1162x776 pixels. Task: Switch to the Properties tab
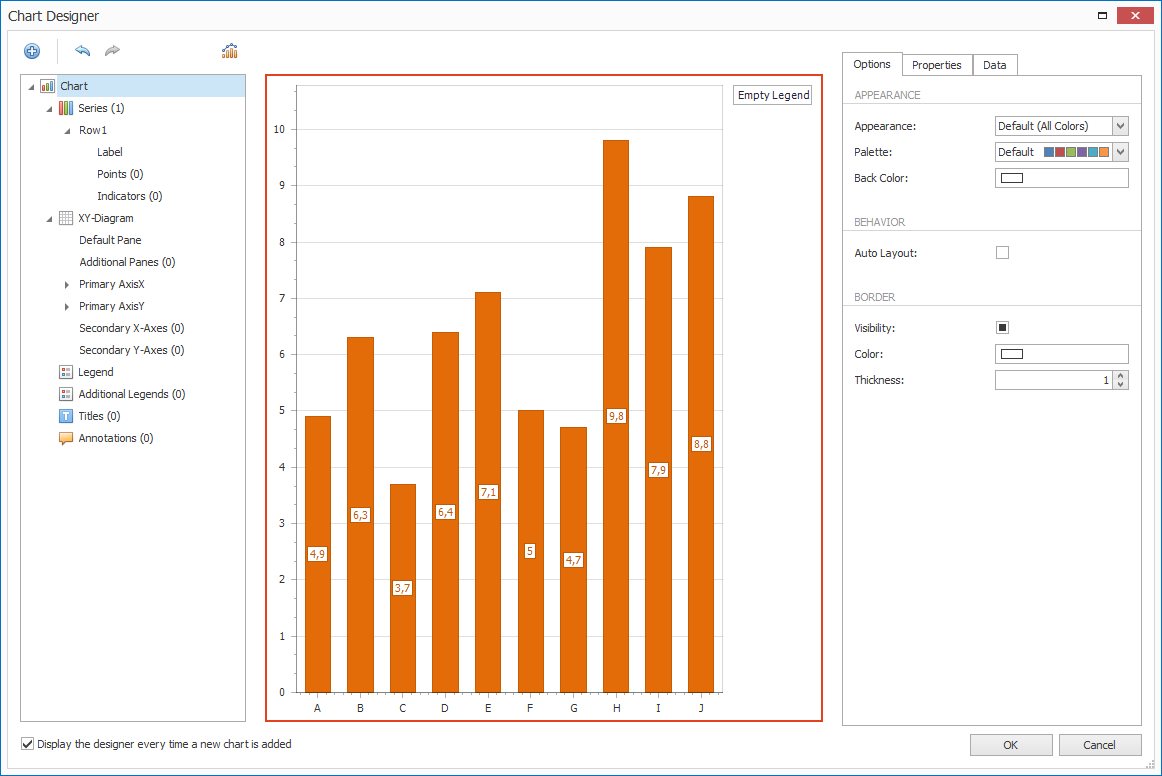[936, 65]
